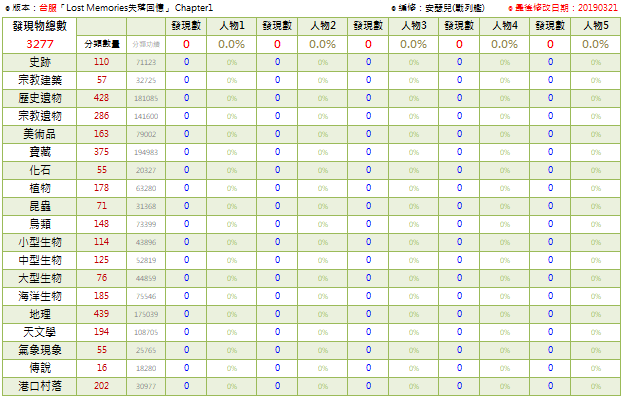Click the score value 30977
This screenshot has height=398, width=623.
146,386
